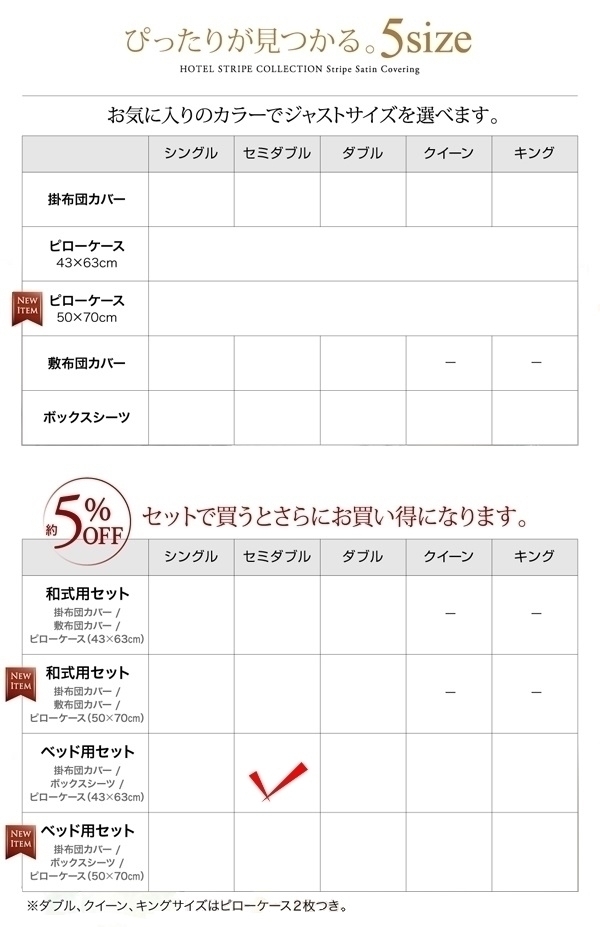This screenshot has height=927, width=600.
Task: Click the ボックスシーツ row label
Action: pos(86,417)
